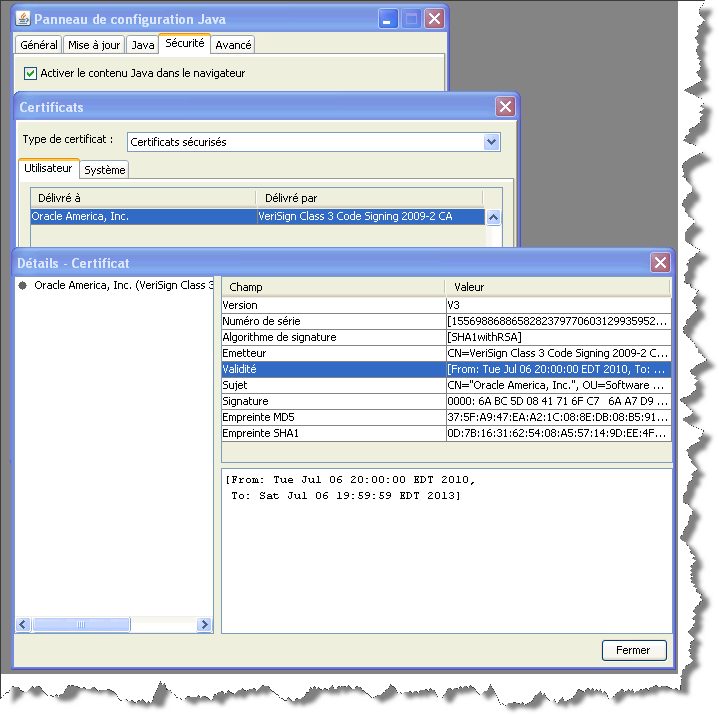Screen dimensions: 719x715
Task: Close the Détails - Certificat dialog
Action: coord(660,263)
